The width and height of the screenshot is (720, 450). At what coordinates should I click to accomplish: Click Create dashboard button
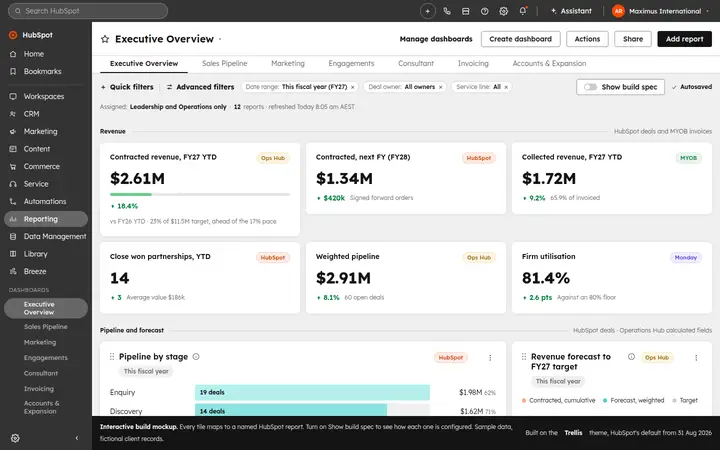[521, 39]
